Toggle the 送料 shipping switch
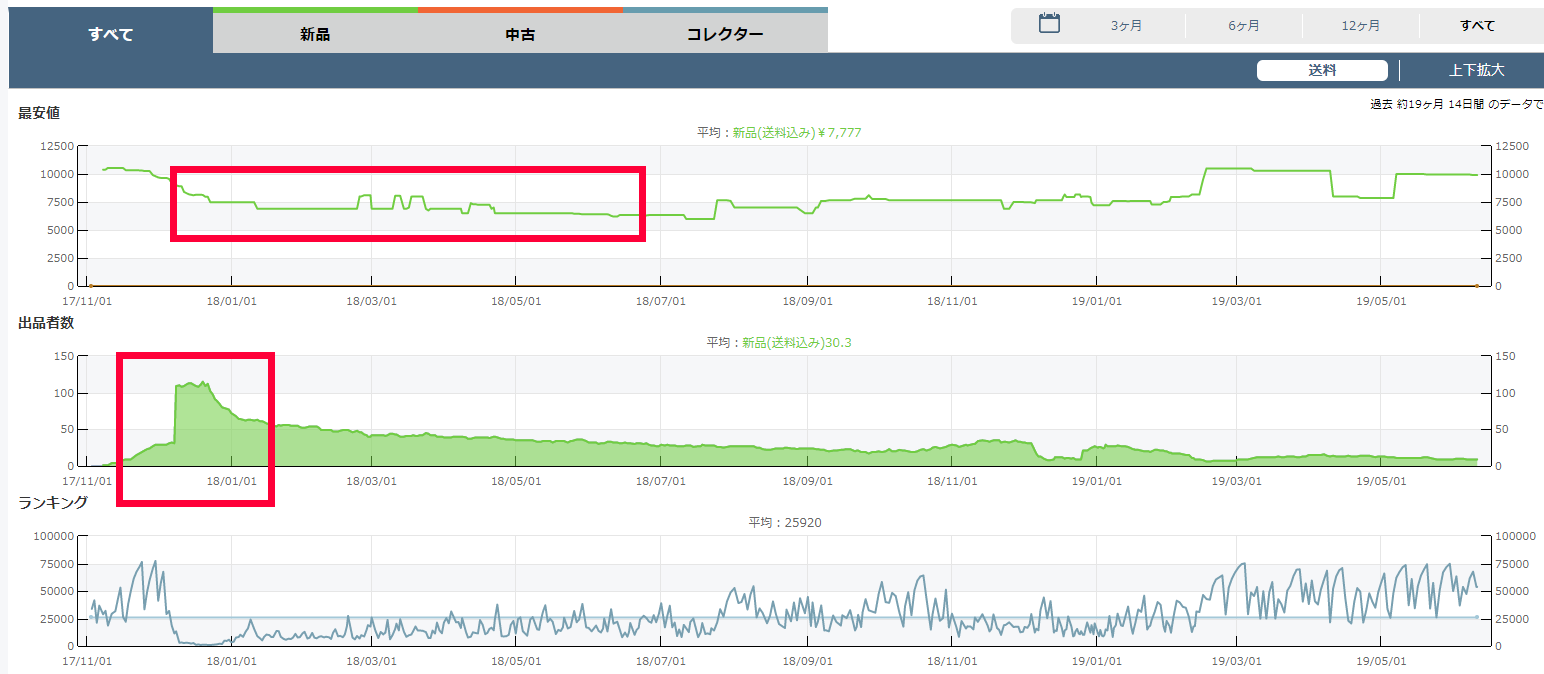 (1322, 70)
